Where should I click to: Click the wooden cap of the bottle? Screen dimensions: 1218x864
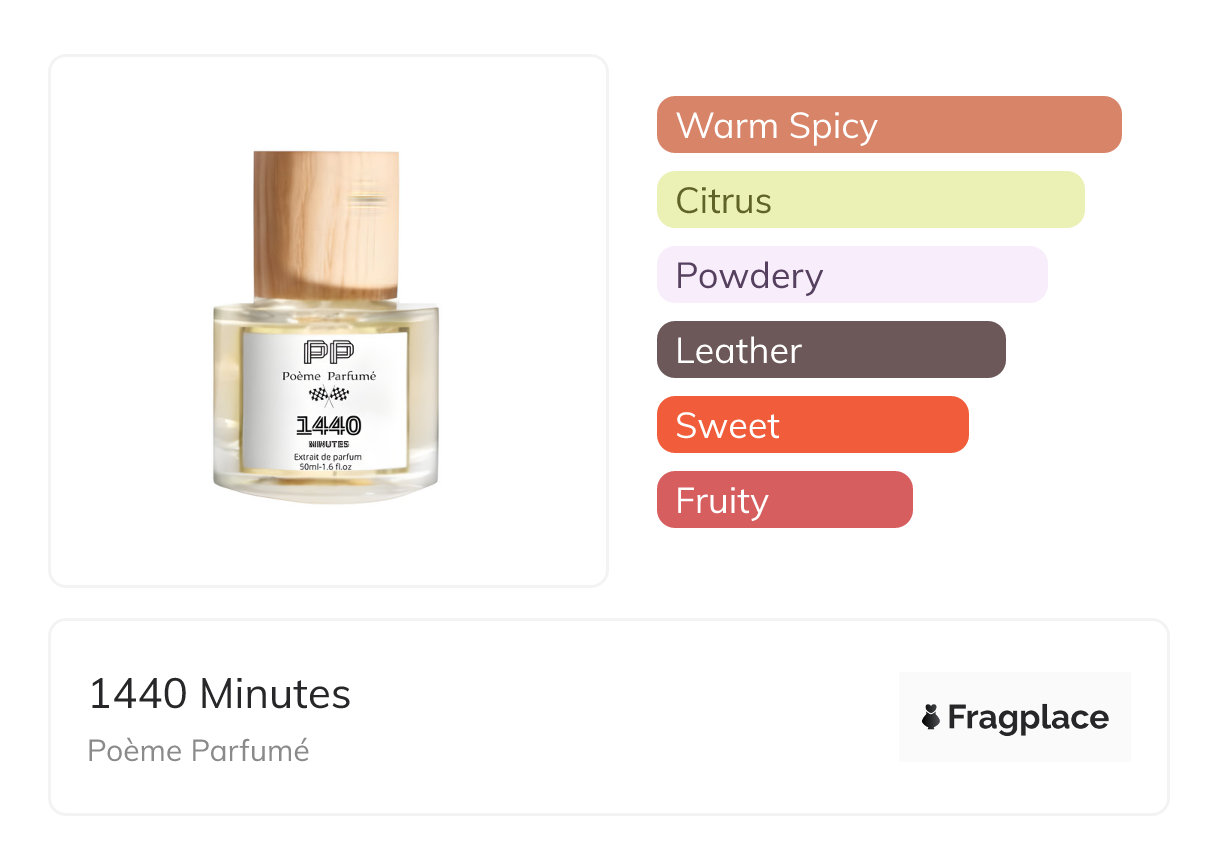(326, 225)
